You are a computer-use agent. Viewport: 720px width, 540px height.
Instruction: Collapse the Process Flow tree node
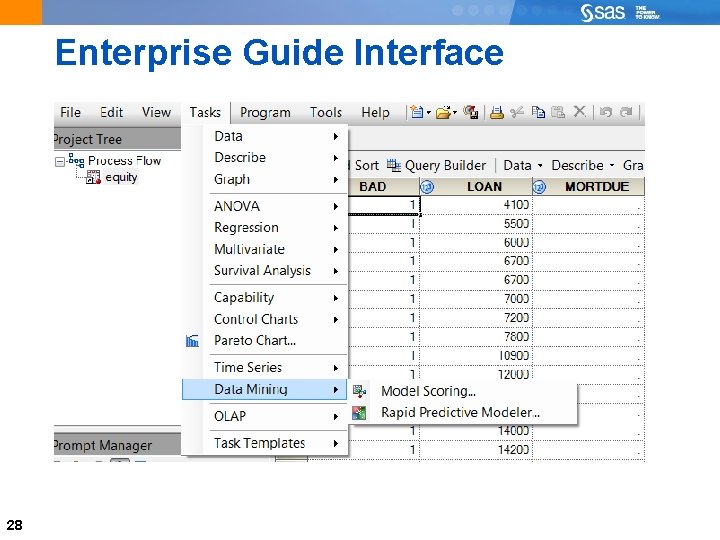coord(60,161)
